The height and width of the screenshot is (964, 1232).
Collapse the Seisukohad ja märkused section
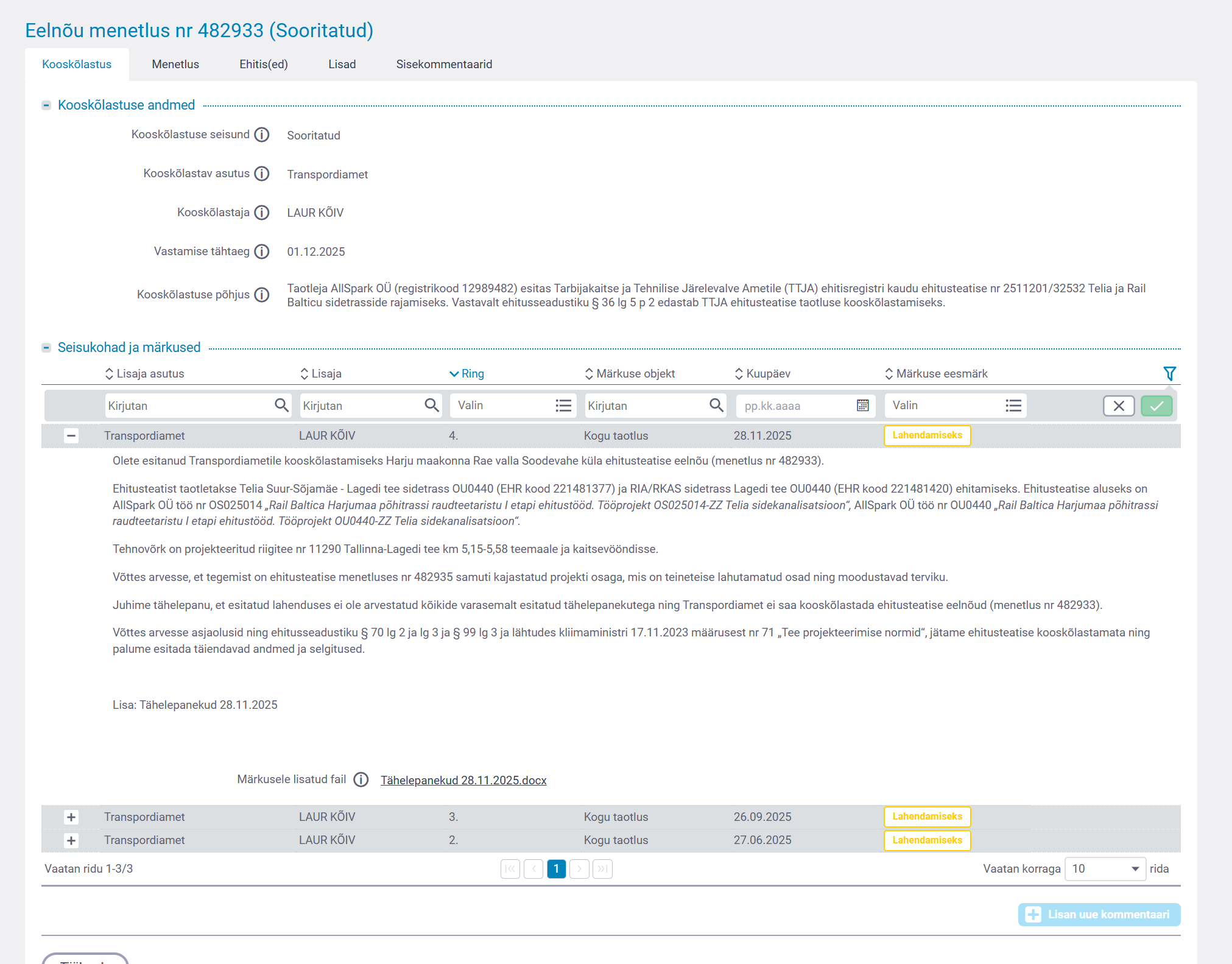pyautogui.click(x=46, y=348)
